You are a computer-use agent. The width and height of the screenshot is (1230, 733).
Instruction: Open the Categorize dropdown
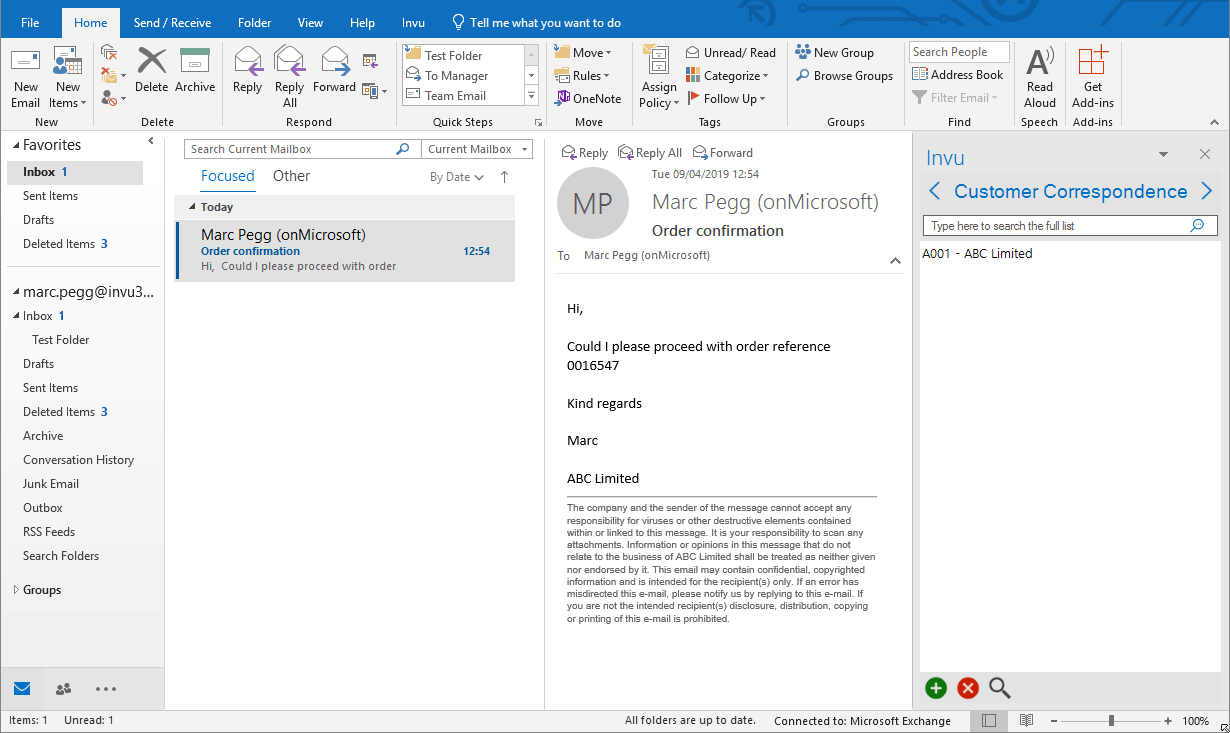[728, 75]
